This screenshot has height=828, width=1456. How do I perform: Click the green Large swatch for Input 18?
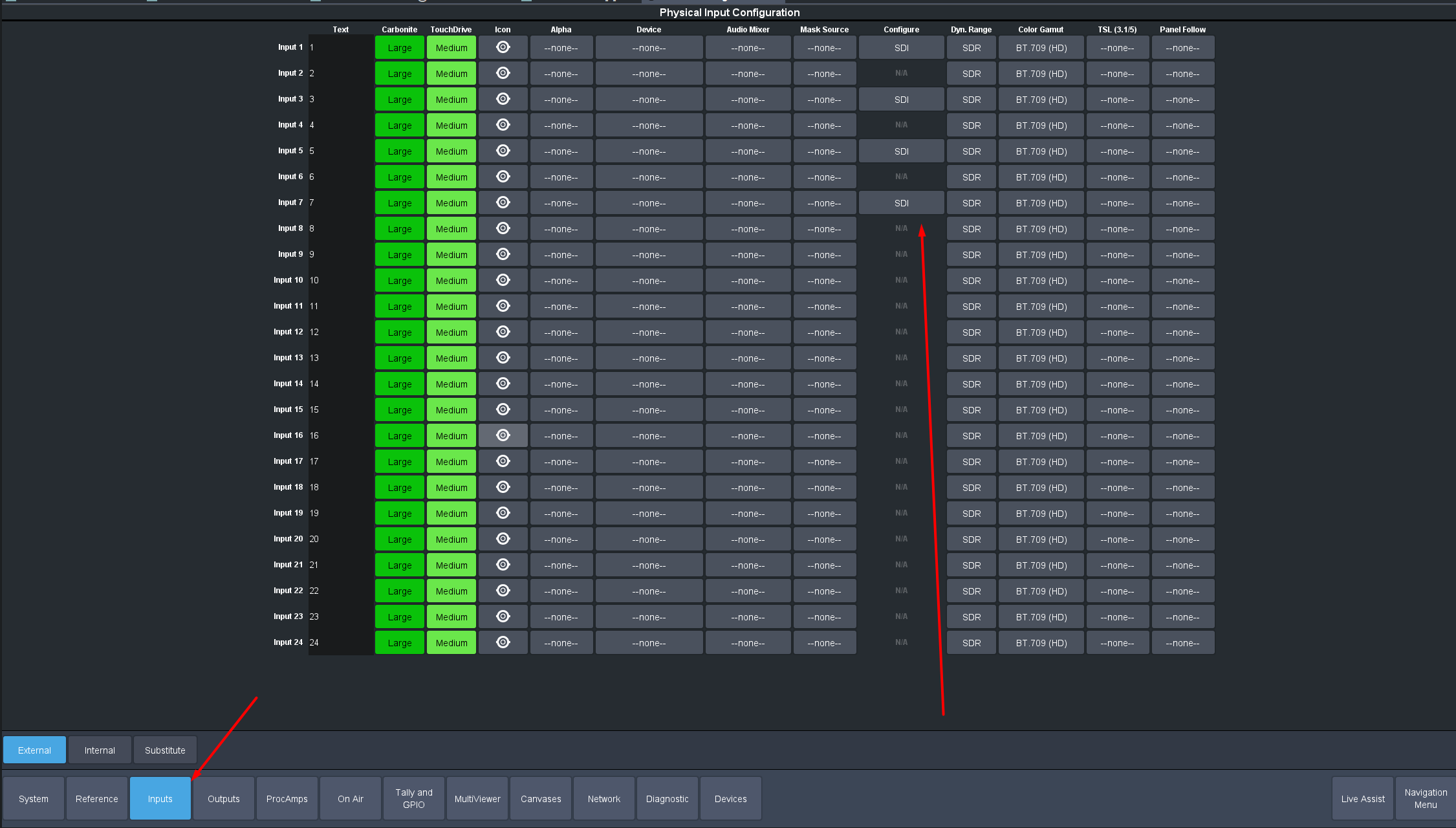pyautogui.click(x=399, y=488)
